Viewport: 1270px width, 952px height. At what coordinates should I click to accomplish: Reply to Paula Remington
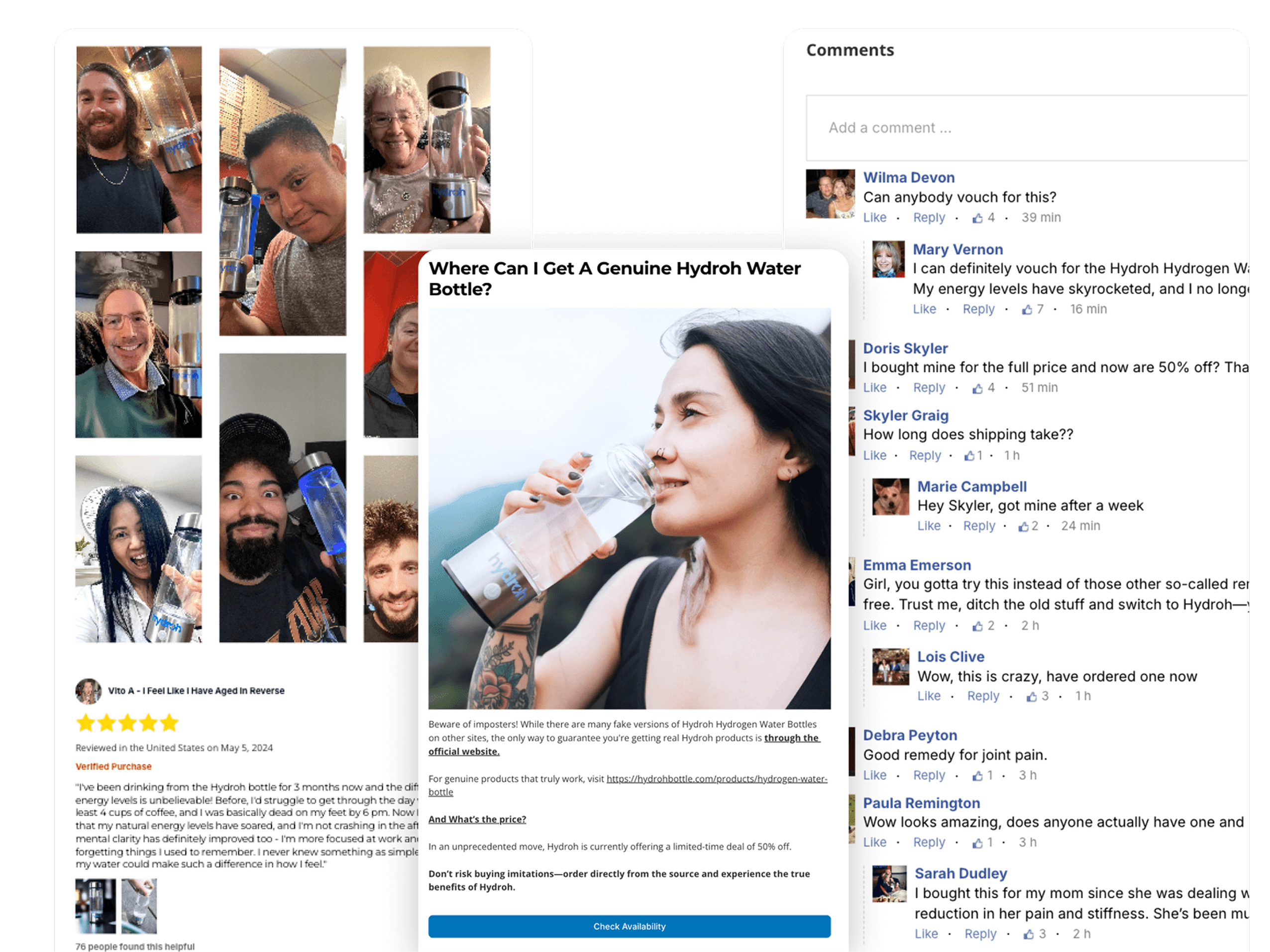tap(929, 843)
